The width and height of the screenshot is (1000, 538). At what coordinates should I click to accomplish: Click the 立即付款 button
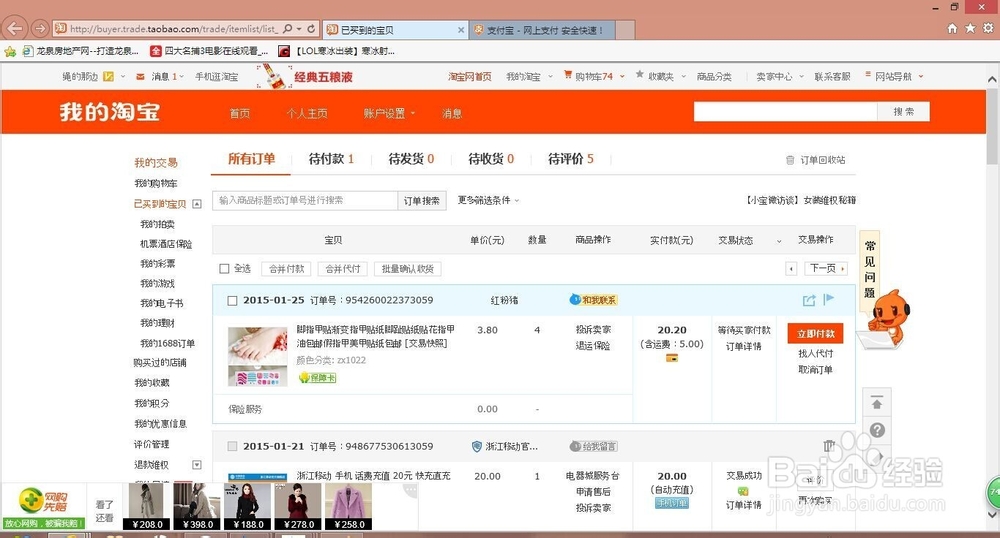click(815, 333)
